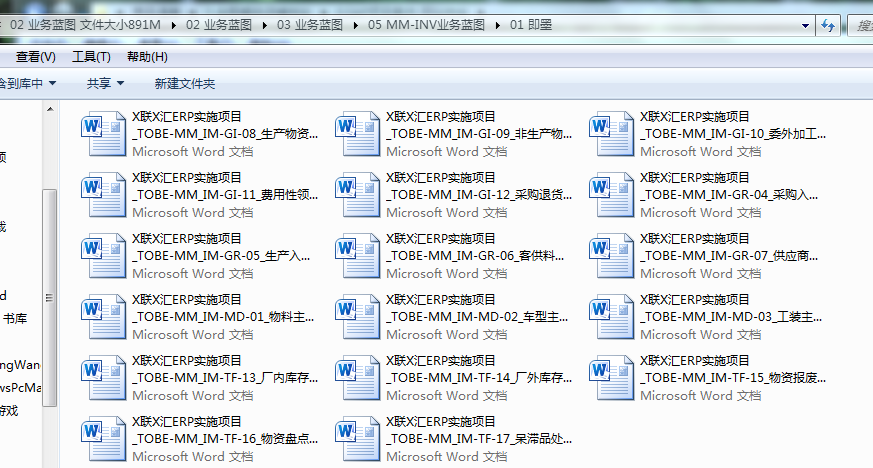Click the TOBE-MM_IM-TF-17 document icon
This screenshot has width=873, height=468.
click(357, 440)
